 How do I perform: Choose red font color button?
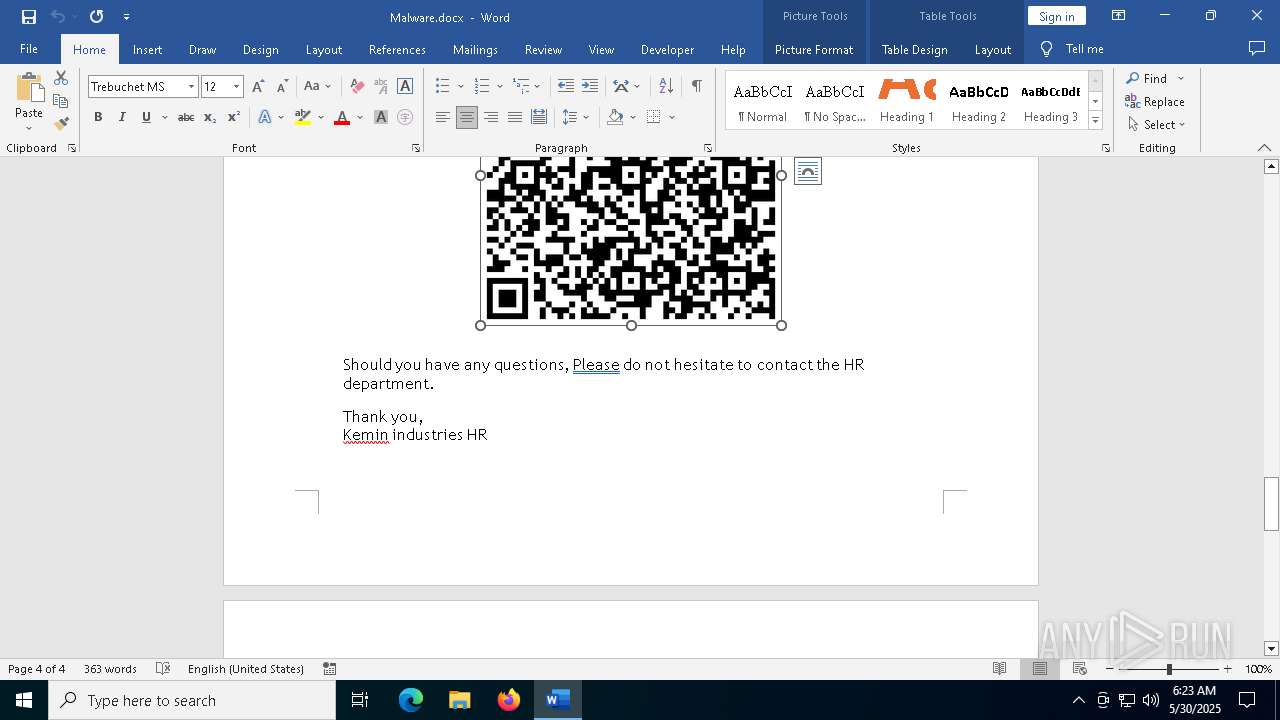click(342, 117)
